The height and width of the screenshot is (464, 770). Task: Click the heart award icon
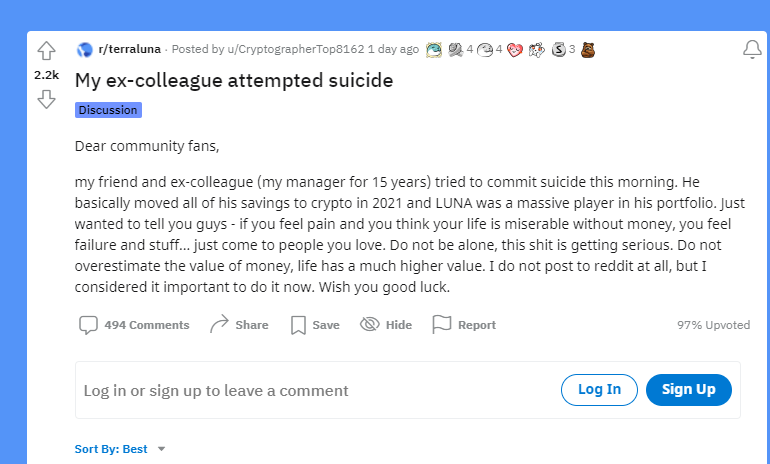(515, 49)
